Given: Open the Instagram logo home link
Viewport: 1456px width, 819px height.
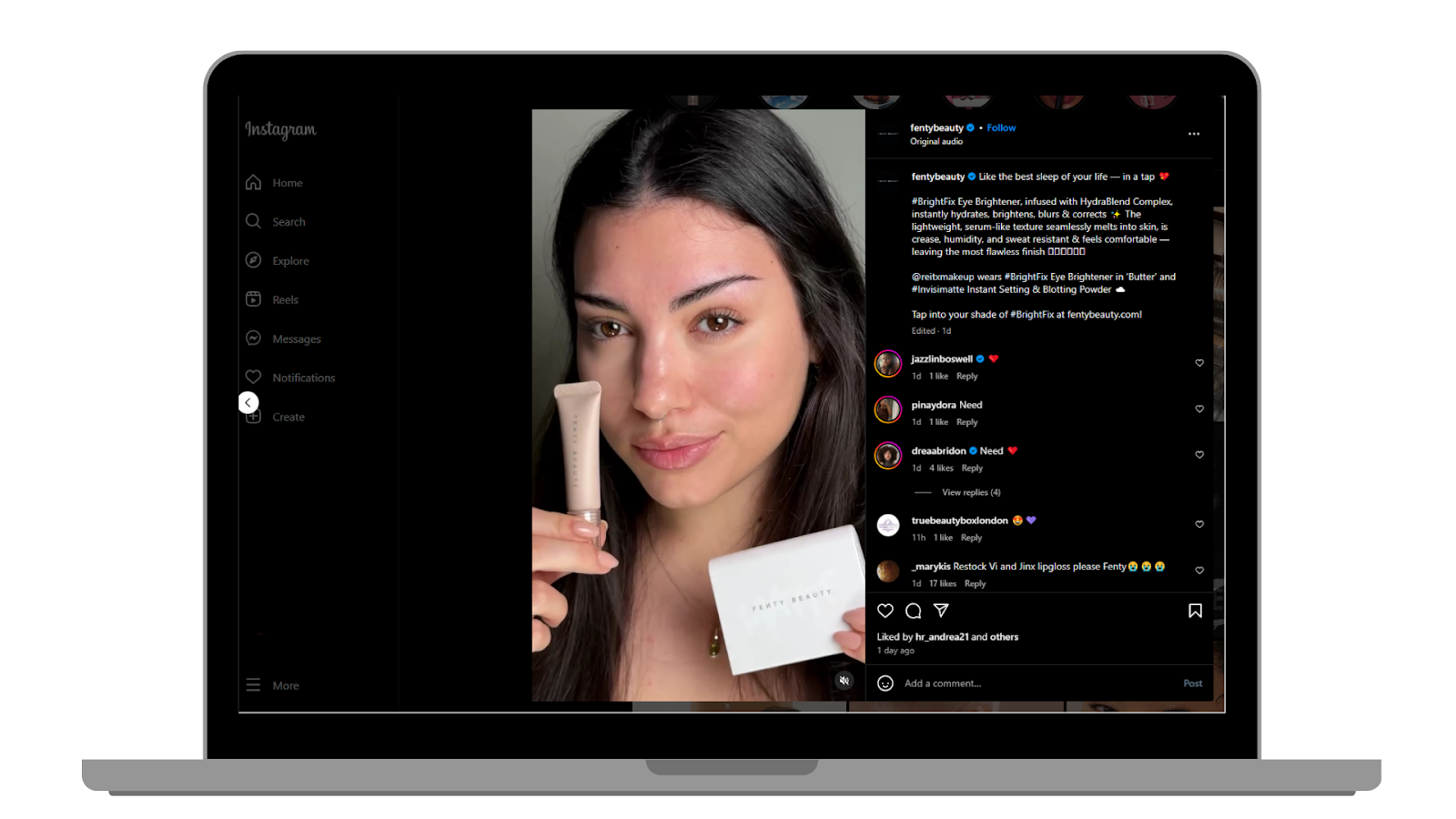Looking at the screenshot, I should click(x=280, y=130).
